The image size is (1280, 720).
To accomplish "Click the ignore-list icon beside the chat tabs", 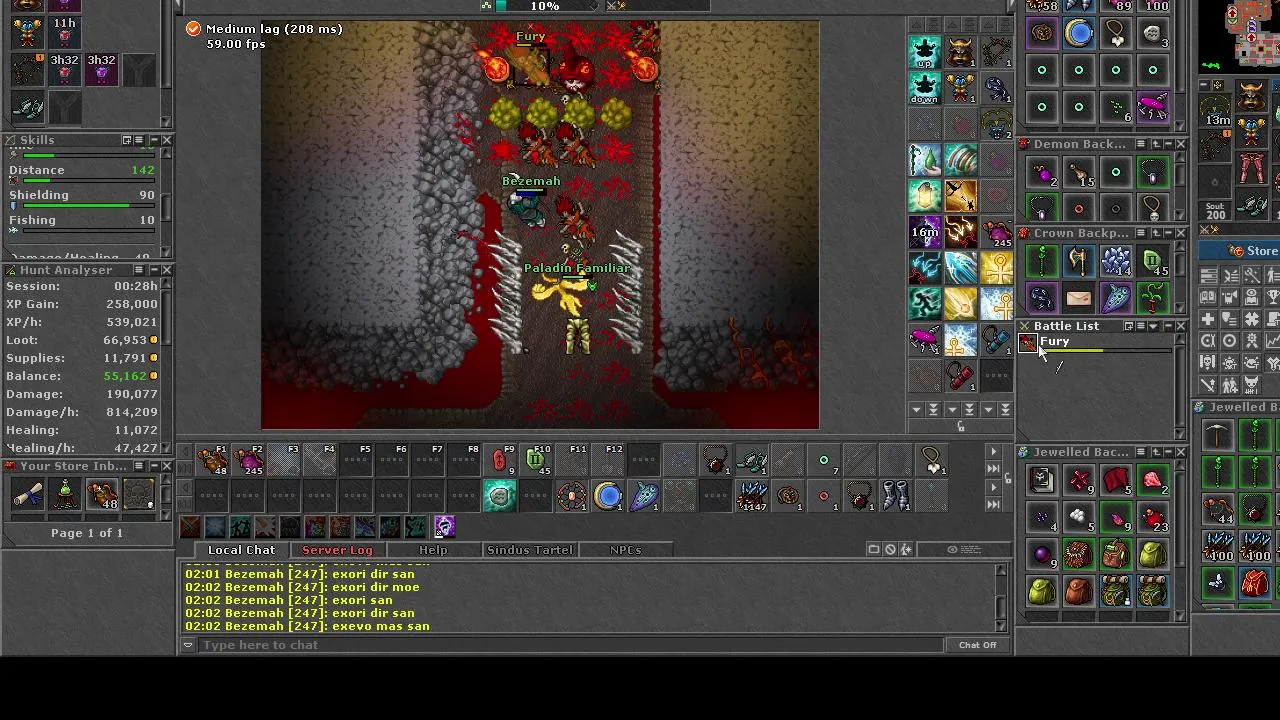I will [x=890, y=549].
